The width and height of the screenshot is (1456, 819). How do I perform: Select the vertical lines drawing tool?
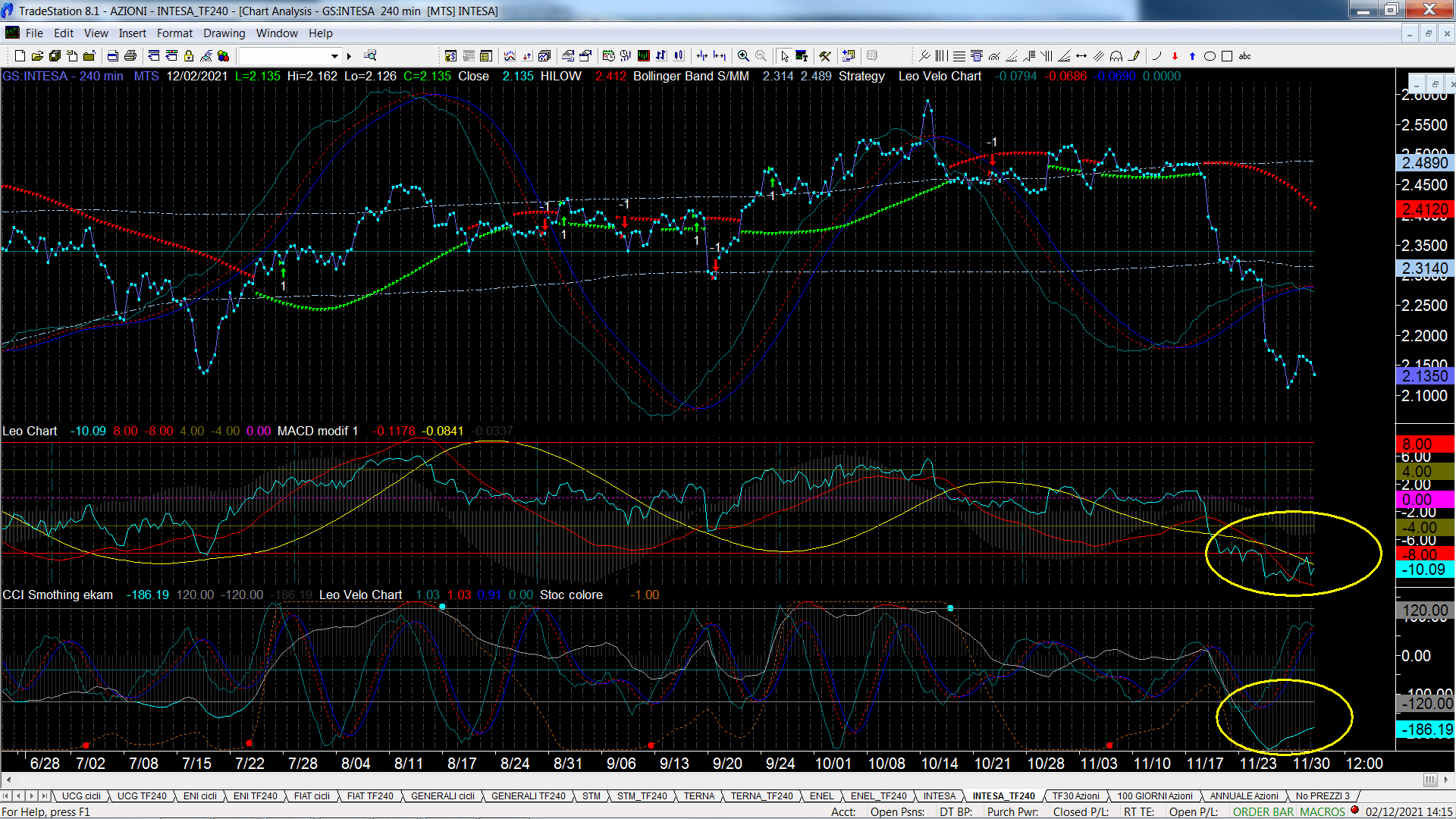pyautogui.click(x=941, y=55)
